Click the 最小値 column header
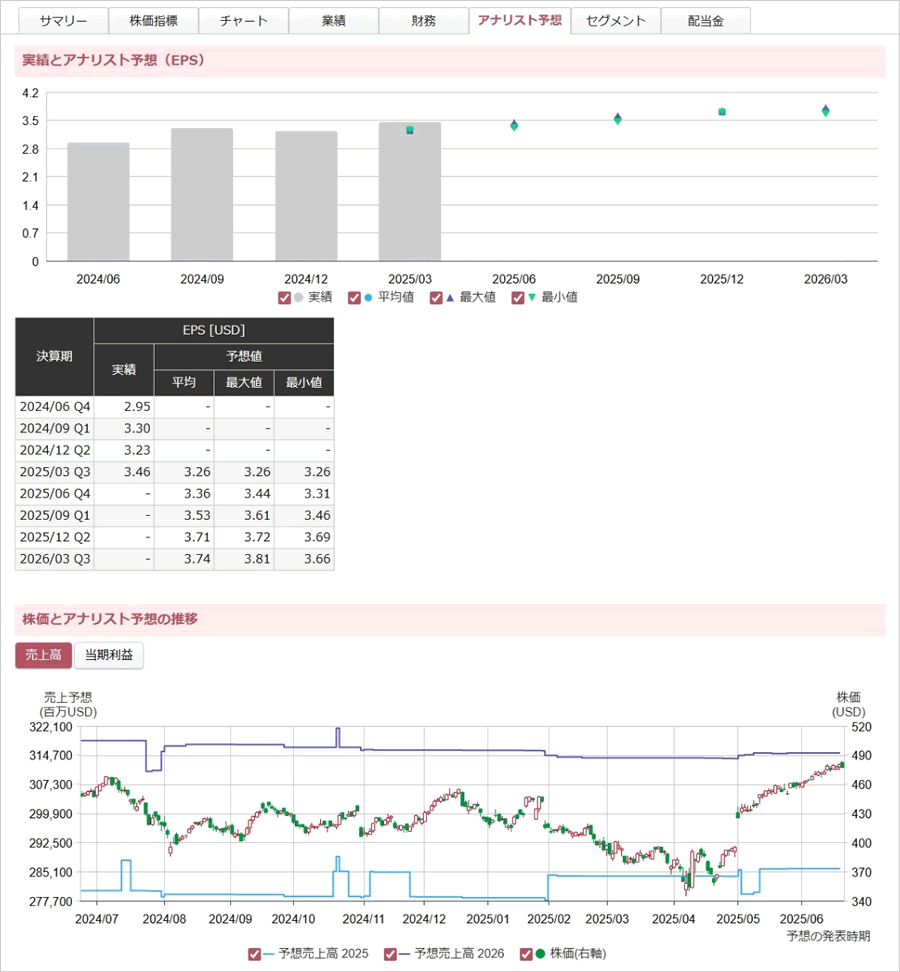 (x=304, y=382)
